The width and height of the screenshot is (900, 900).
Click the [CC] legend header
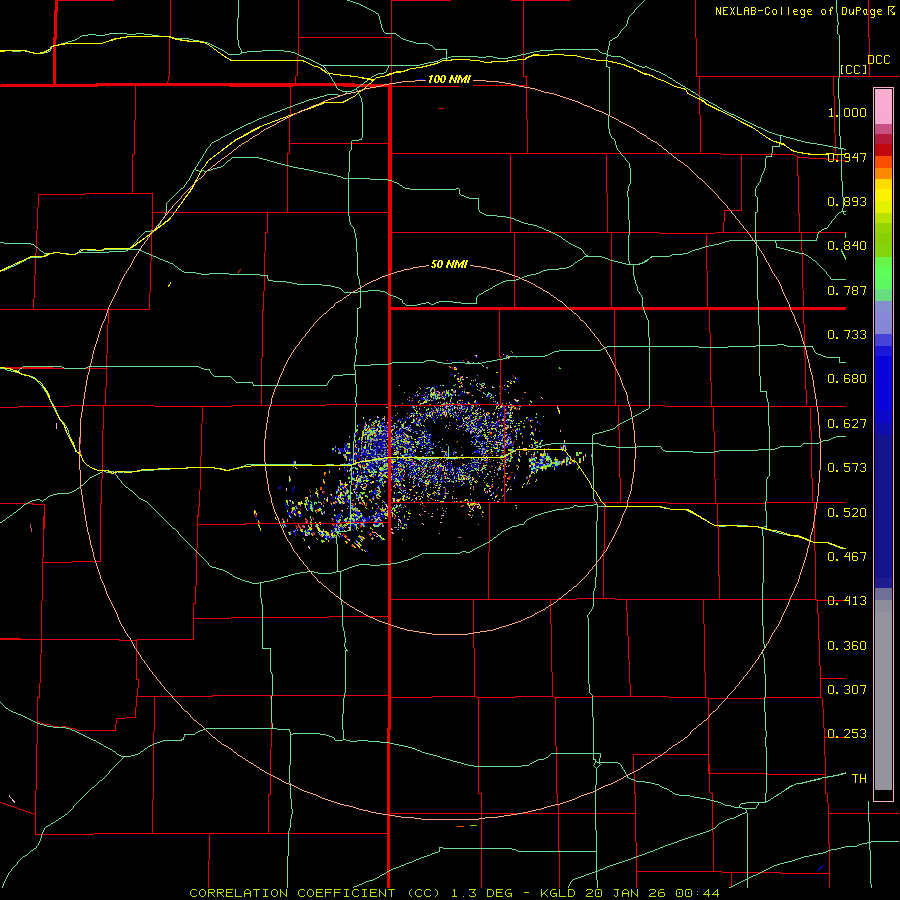point(854,69)
